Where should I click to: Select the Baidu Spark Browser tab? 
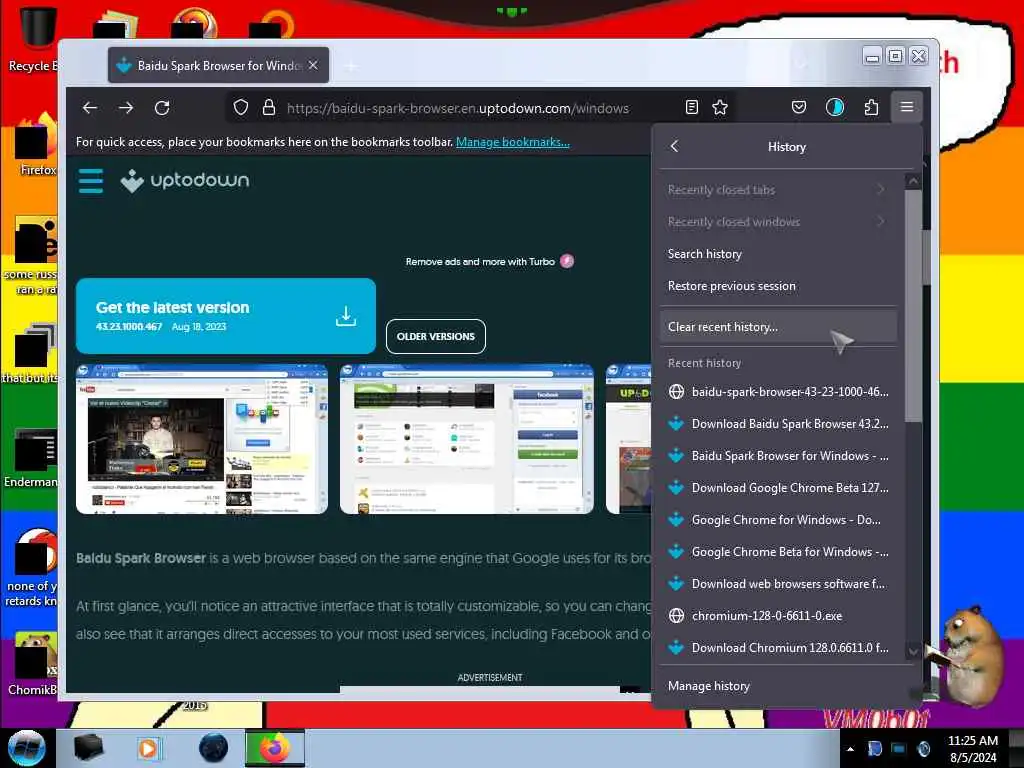tap(218, 65)
